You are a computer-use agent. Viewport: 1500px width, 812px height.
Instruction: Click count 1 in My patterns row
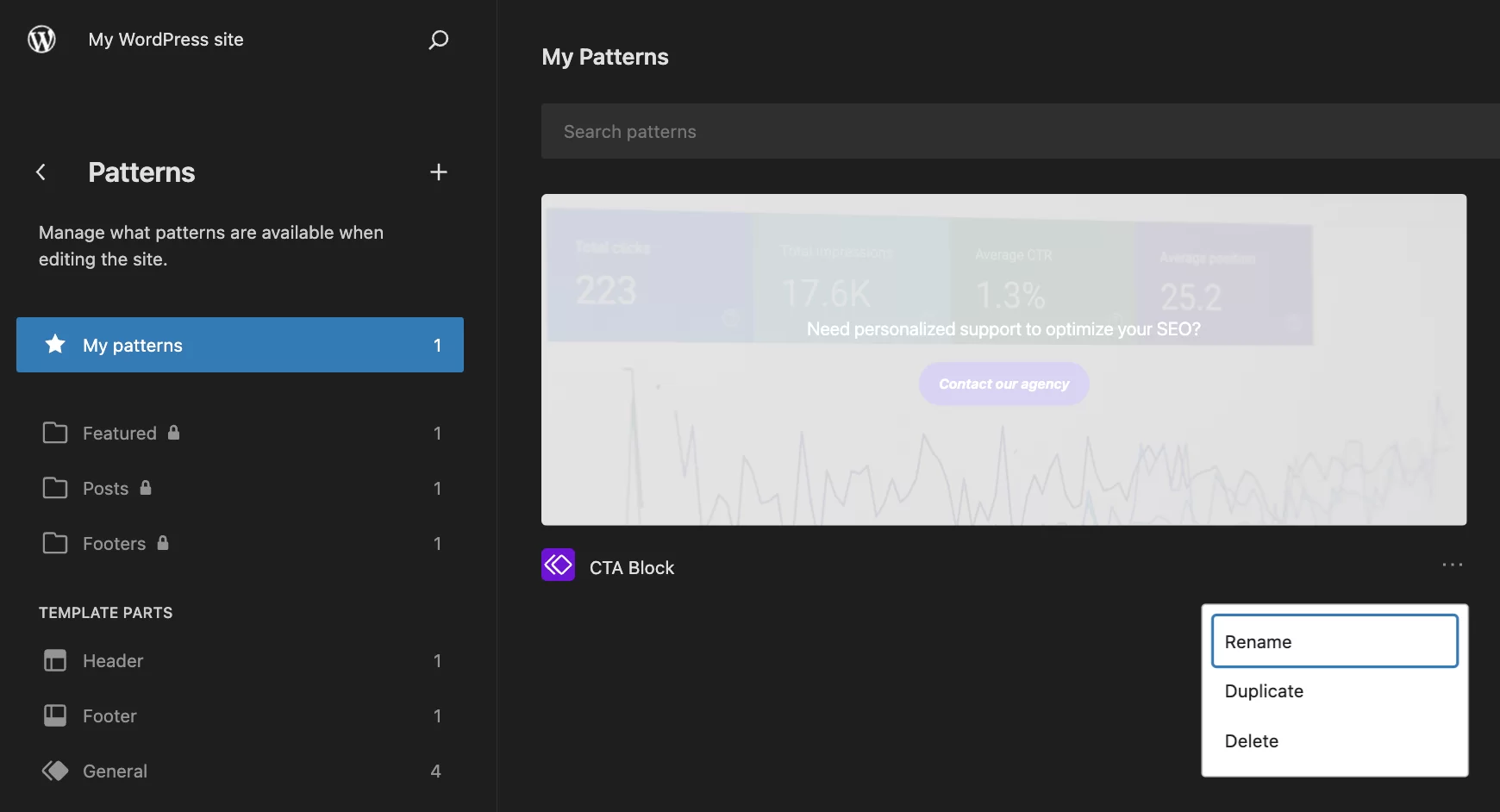pos(437,345)
